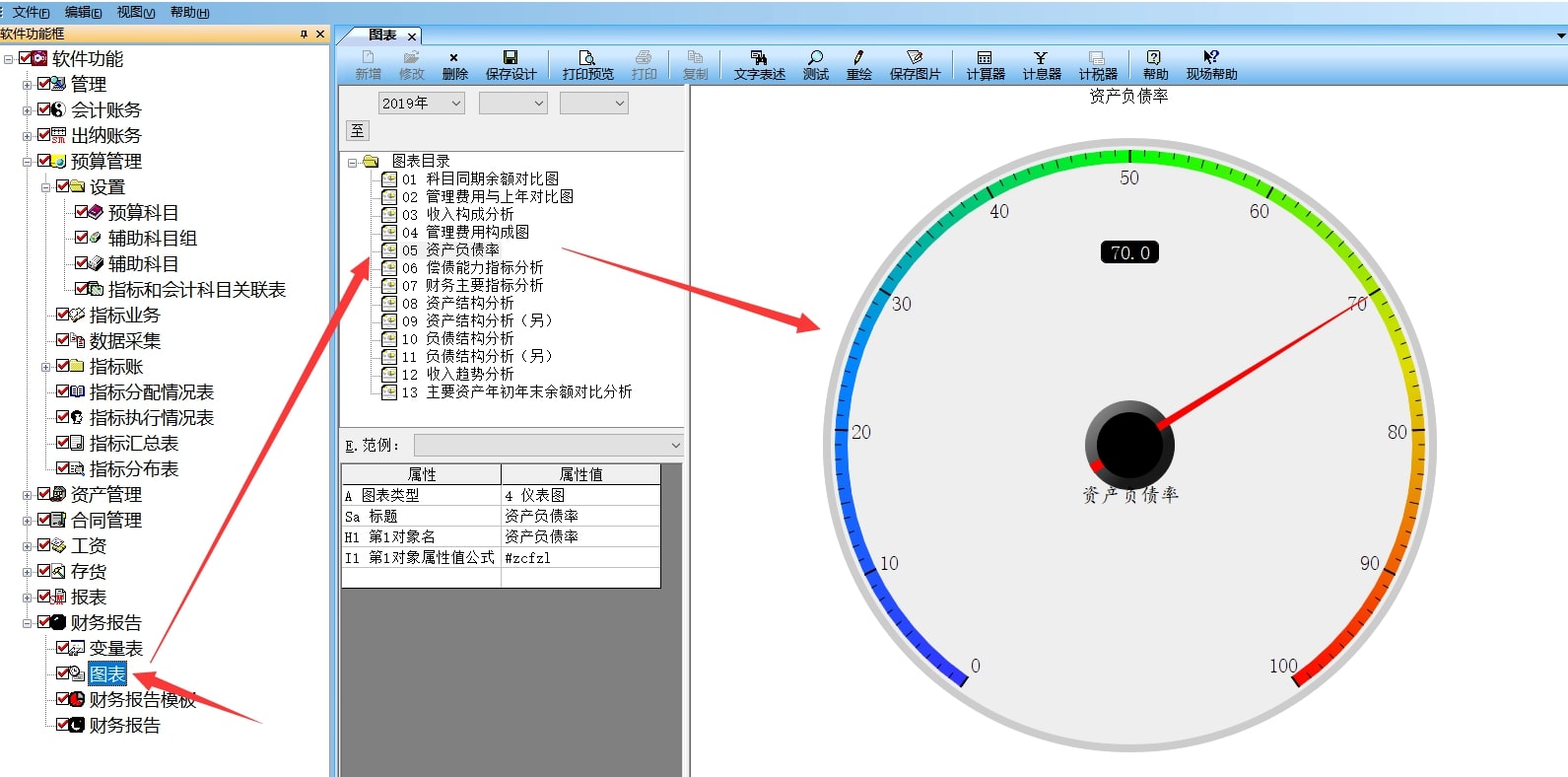Toggle the checkbox beside 资产管理

[44, 494]
